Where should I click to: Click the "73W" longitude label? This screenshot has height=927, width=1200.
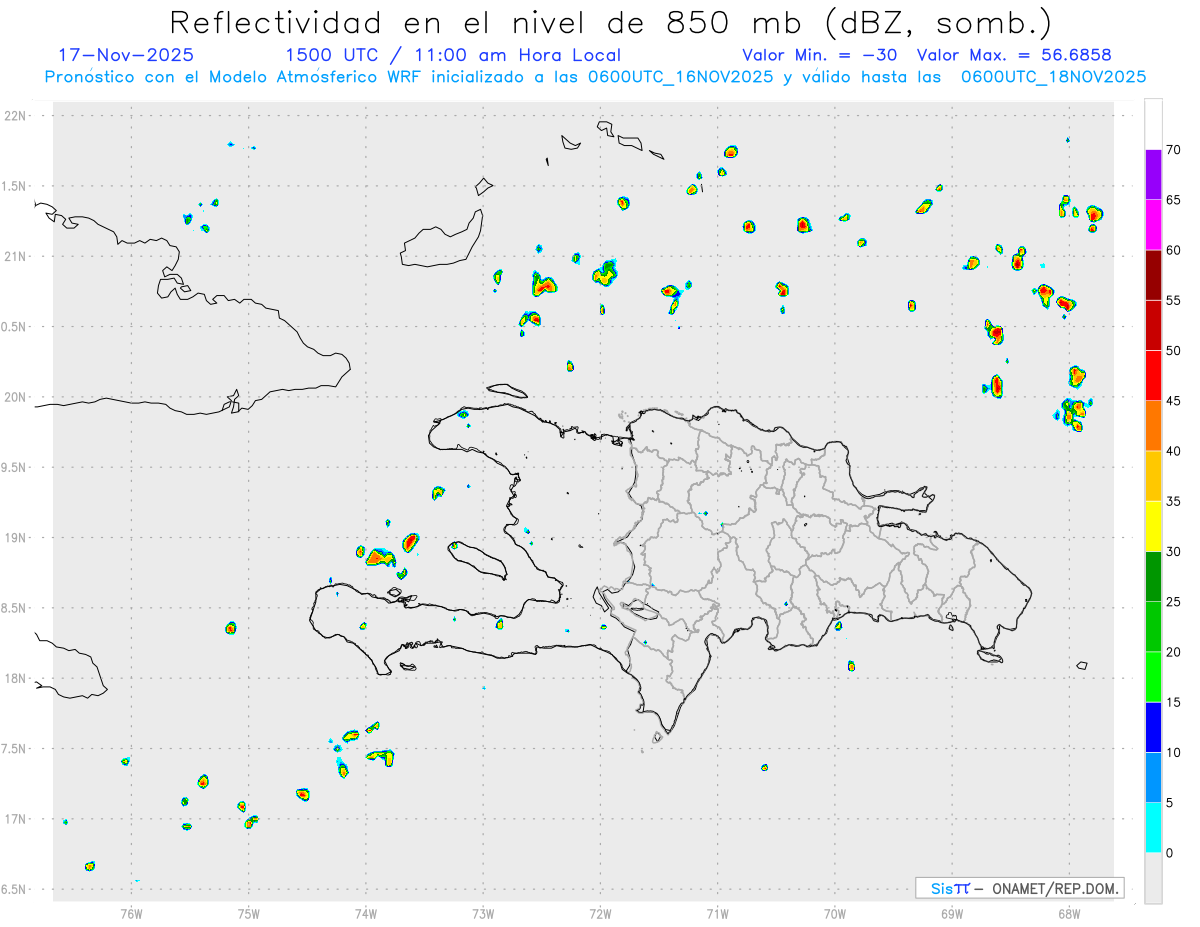[x=483, y=913]
